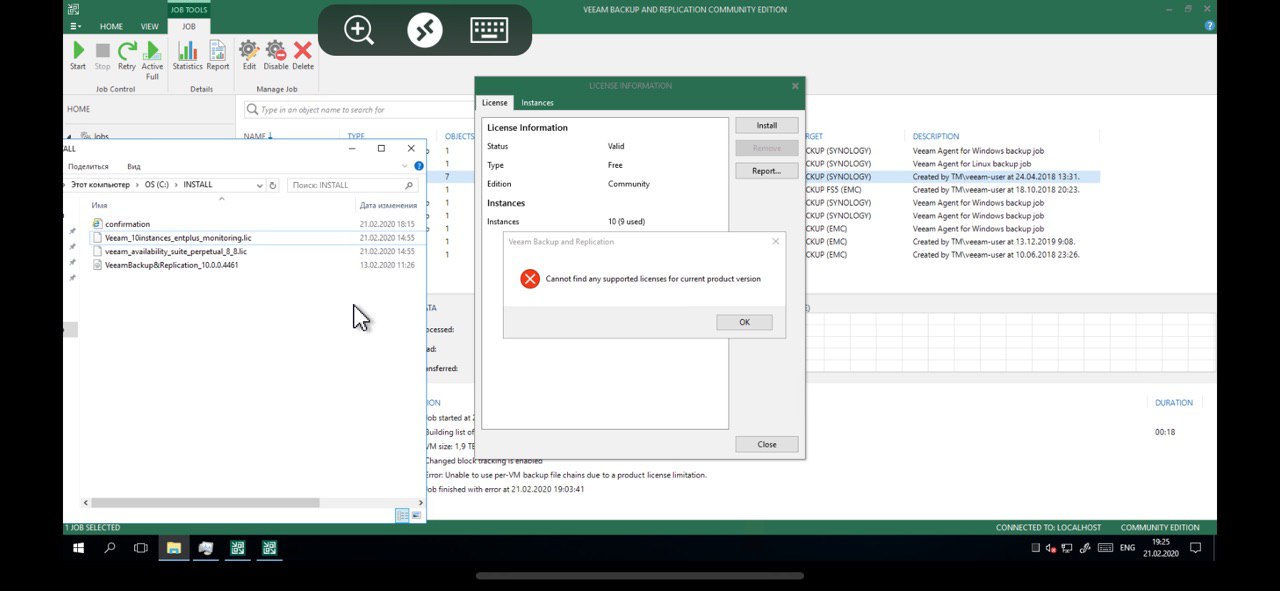Show the on-screen keyboard
Viewport: 1280px width, 591px height.
click(x=489, y=30)
